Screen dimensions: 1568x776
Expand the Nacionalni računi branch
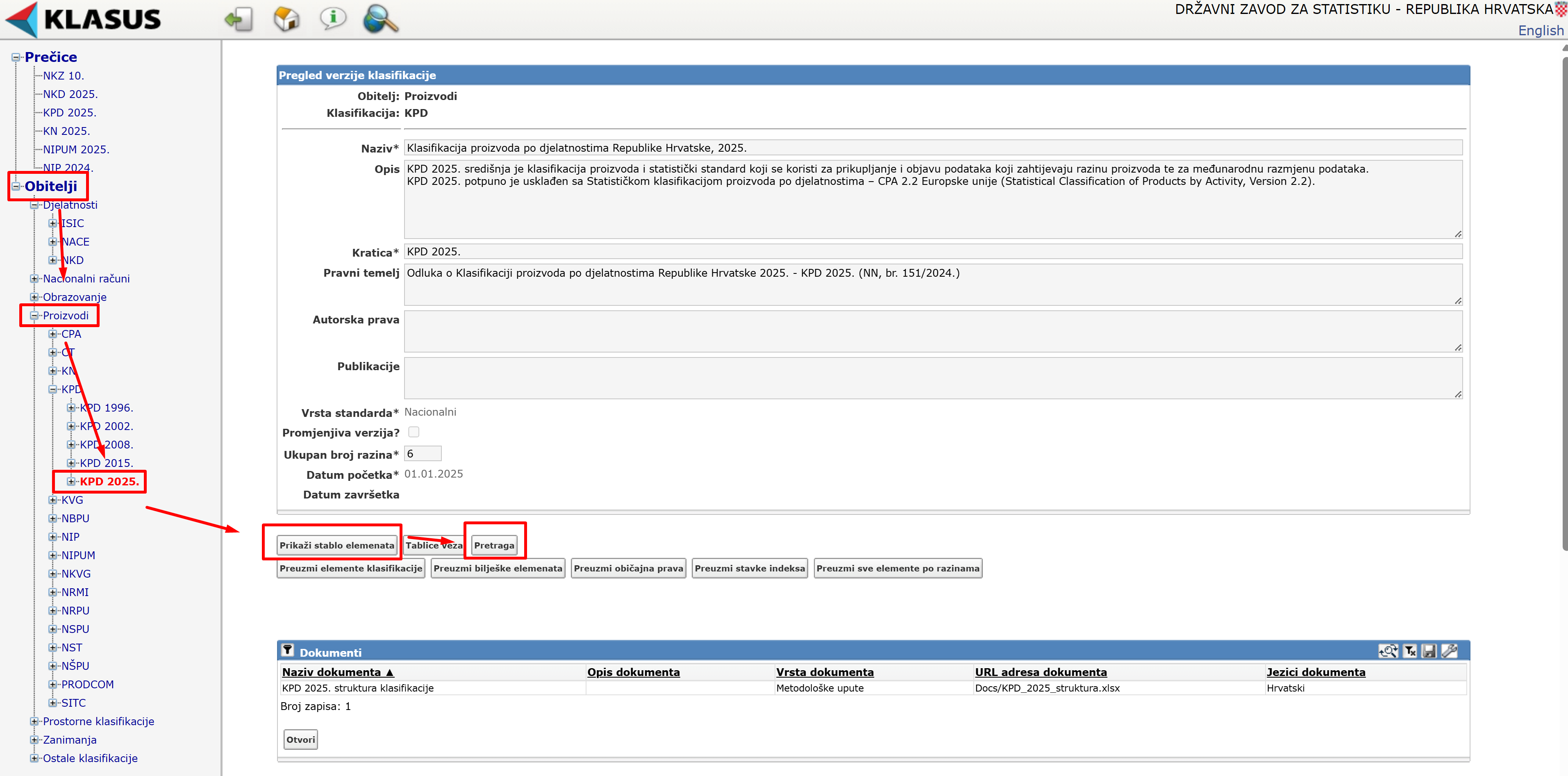pyautogui.click(x=34, y=279)
